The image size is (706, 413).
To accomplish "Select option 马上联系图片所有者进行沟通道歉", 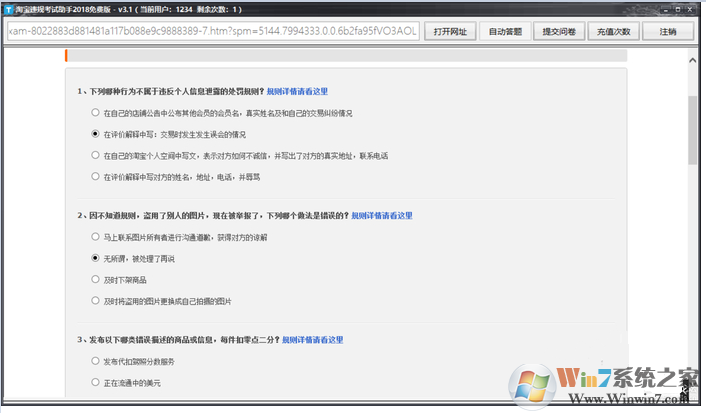I will pos(95,237).
